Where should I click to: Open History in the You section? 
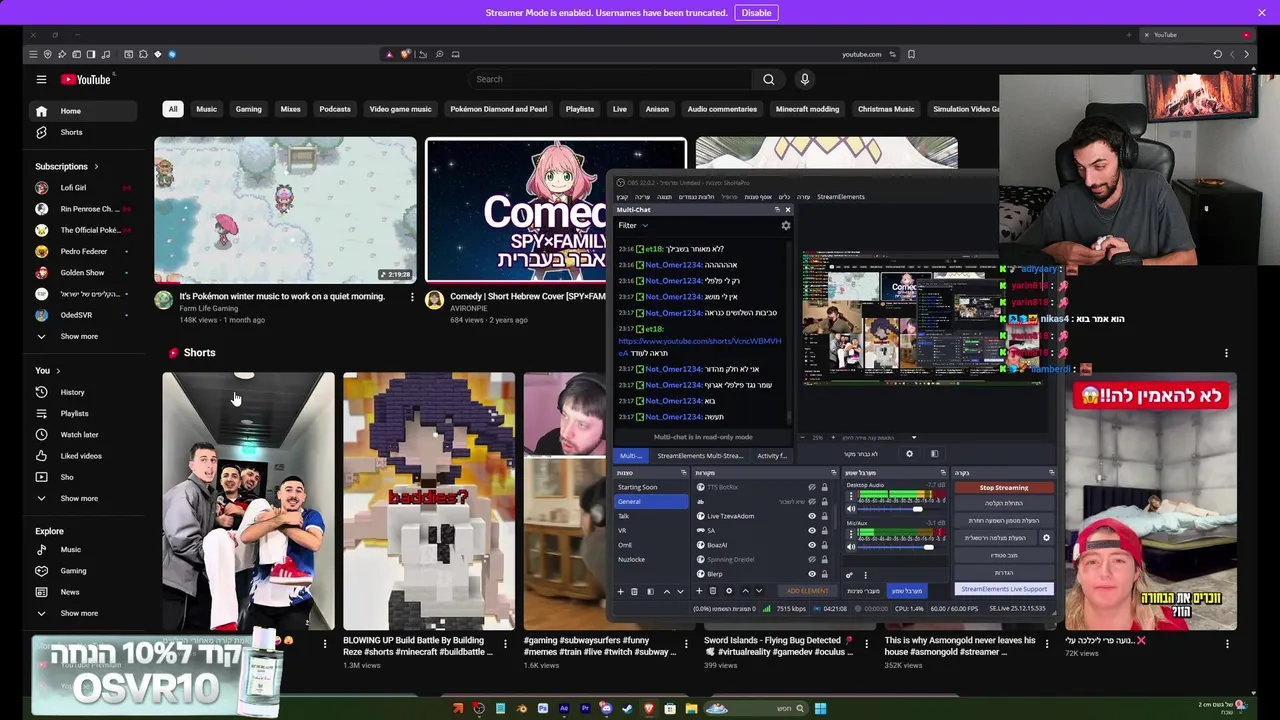(81, 392)
